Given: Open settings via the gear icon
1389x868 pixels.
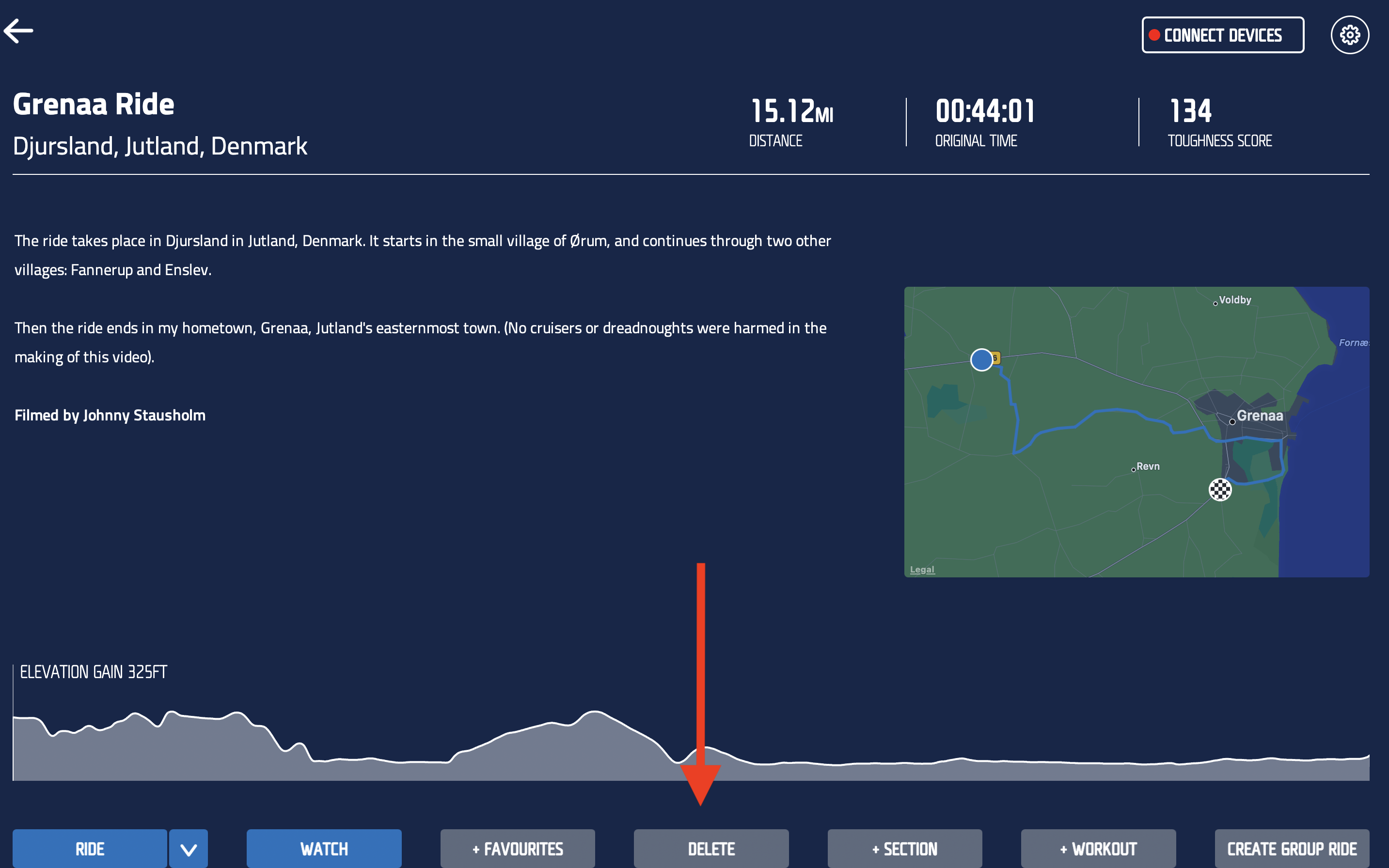Looking at the screenshot, I should tap(1350, 34).
